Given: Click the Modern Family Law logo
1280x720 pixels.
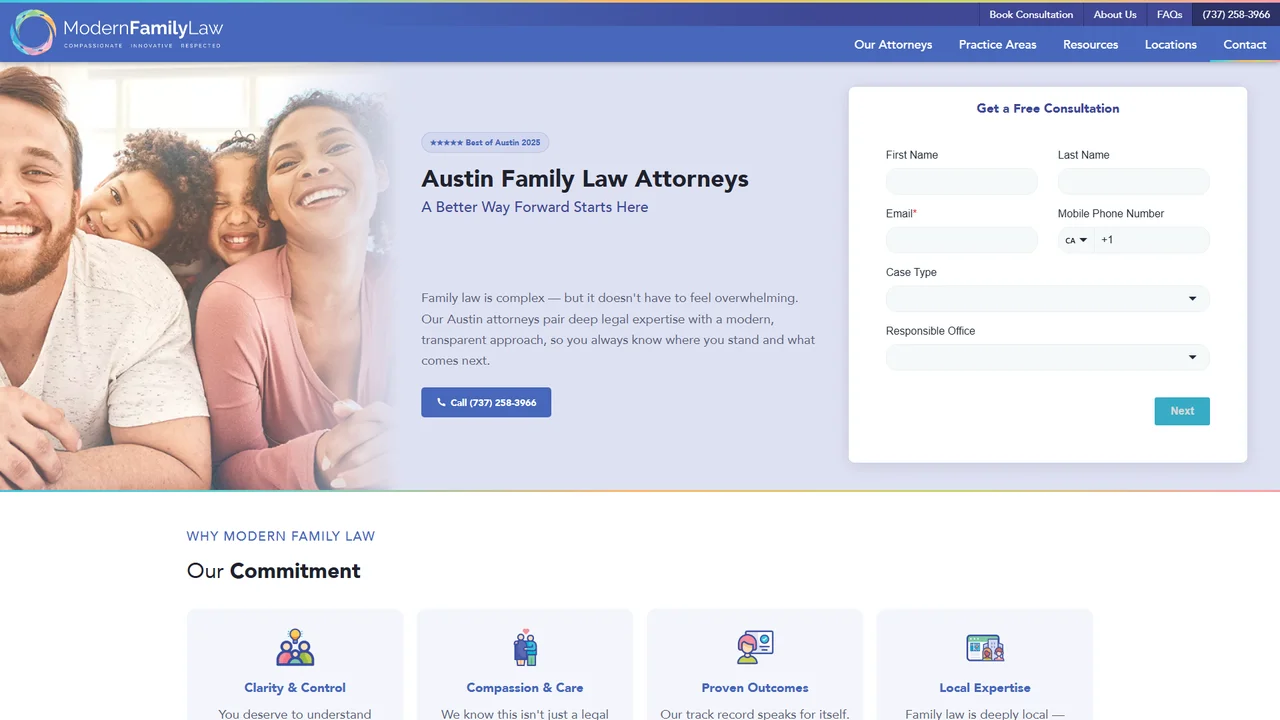Looking at the screenshot, I should pyautogui.click(x=117, y=32).
